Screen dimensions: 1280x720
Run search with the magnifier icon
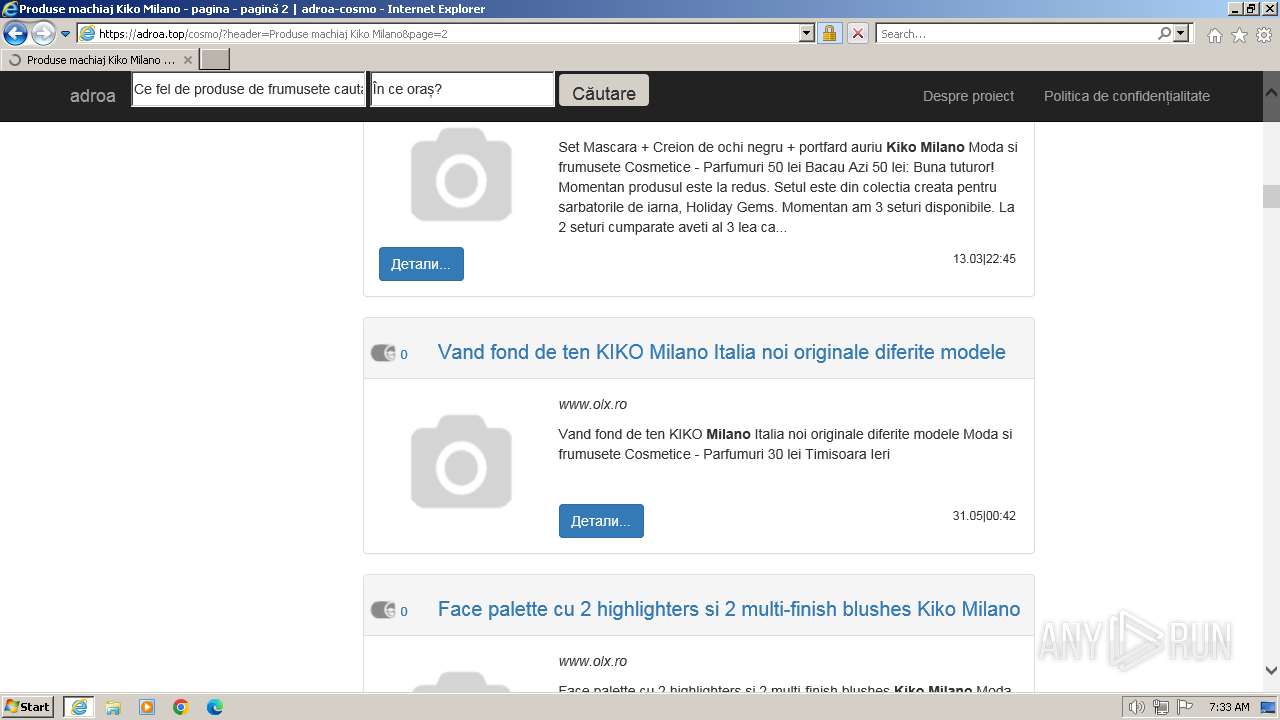pyautogui.click(x=1164, y=33)
